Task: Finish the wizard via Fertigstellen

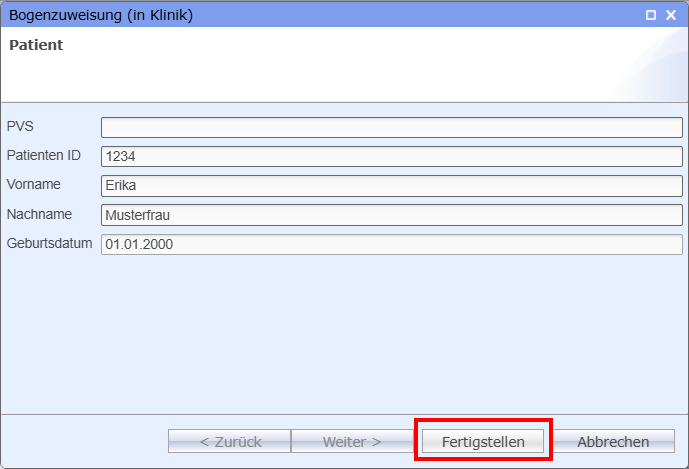Action: 483,441
